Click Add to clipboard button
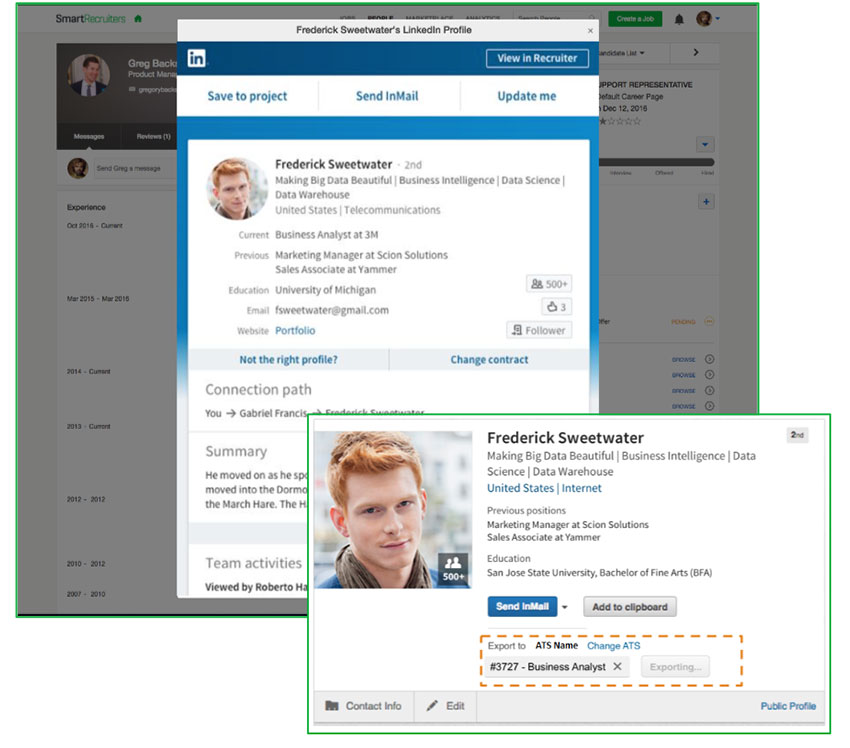The width and height of the screenshot is (850, 748). click(630, 607)
